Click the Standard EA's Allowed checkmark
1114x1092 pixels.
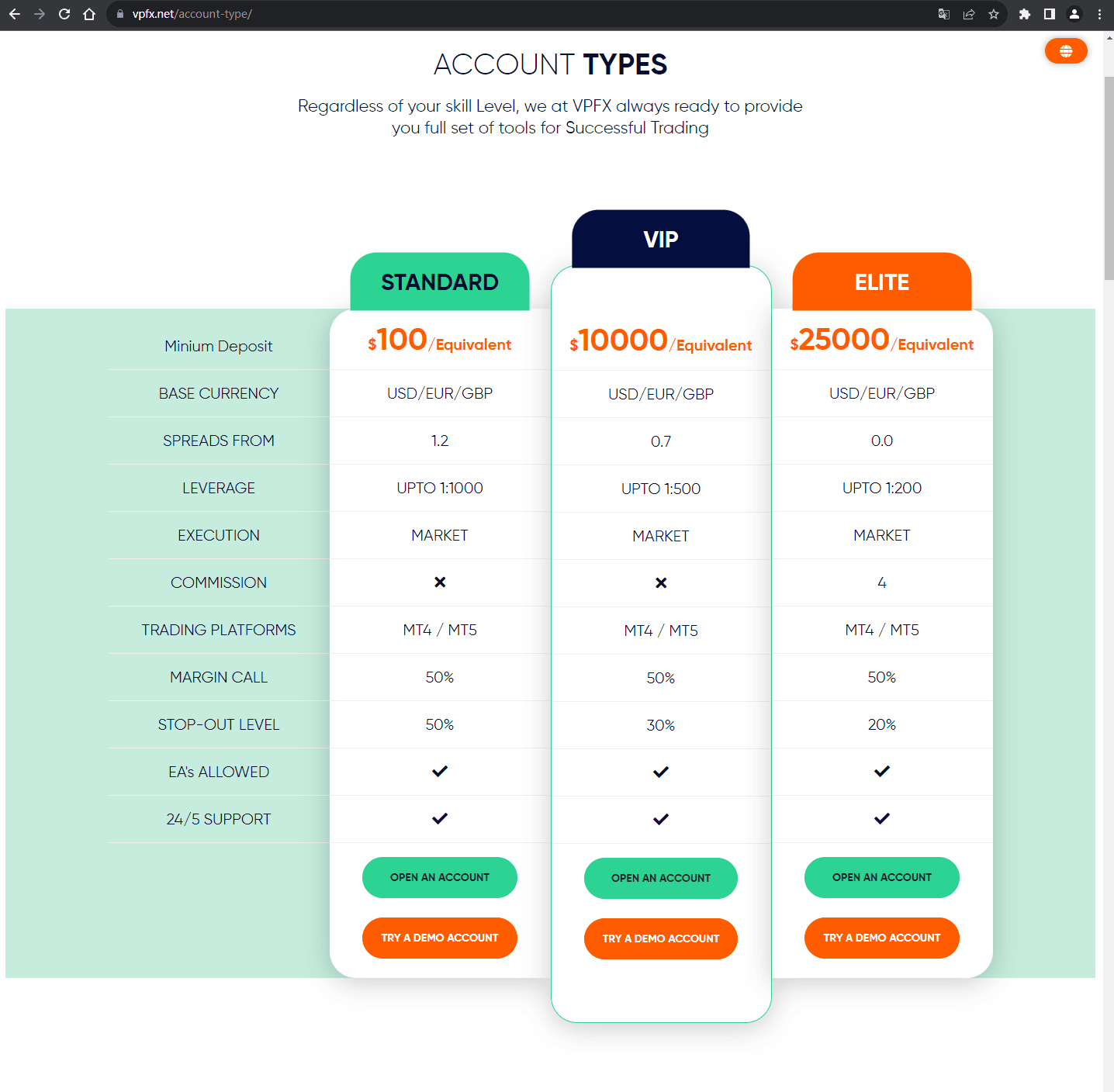440,771
